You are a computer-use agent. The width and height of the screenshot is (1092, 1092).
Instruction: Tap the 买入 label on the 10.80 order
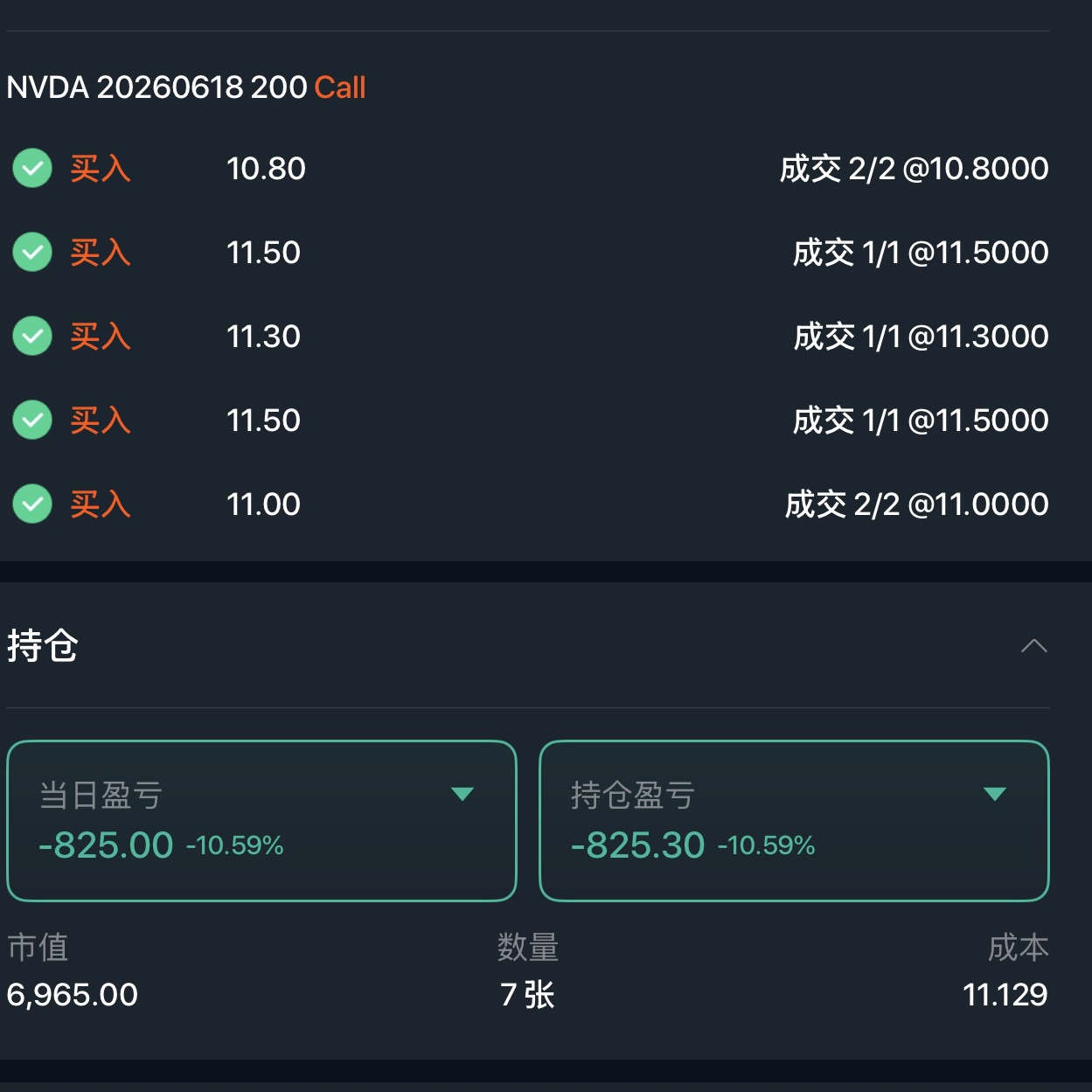101,169
